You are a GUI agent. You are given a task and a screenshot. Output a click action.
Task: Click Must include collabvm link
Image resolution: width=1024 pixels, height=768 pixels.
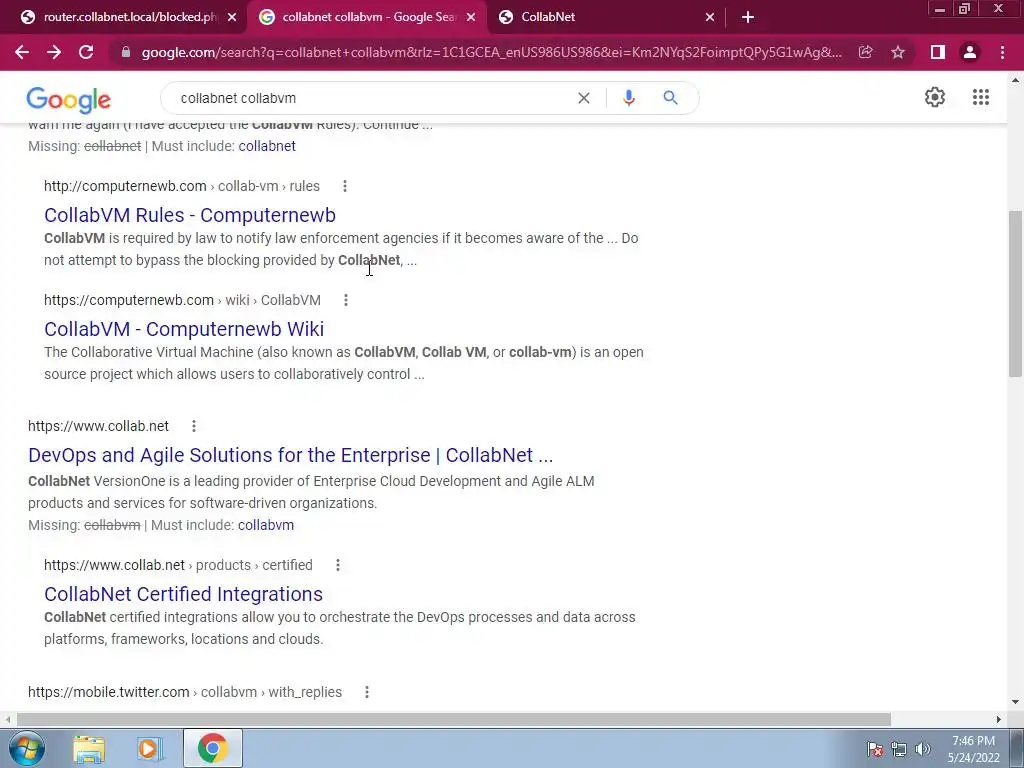point(266,525)
